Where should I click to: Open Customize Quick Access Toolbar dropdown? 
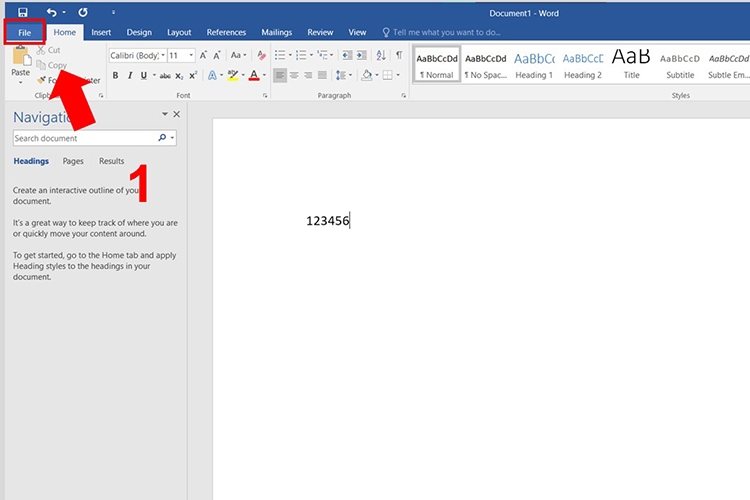click(x=113, y=12)
